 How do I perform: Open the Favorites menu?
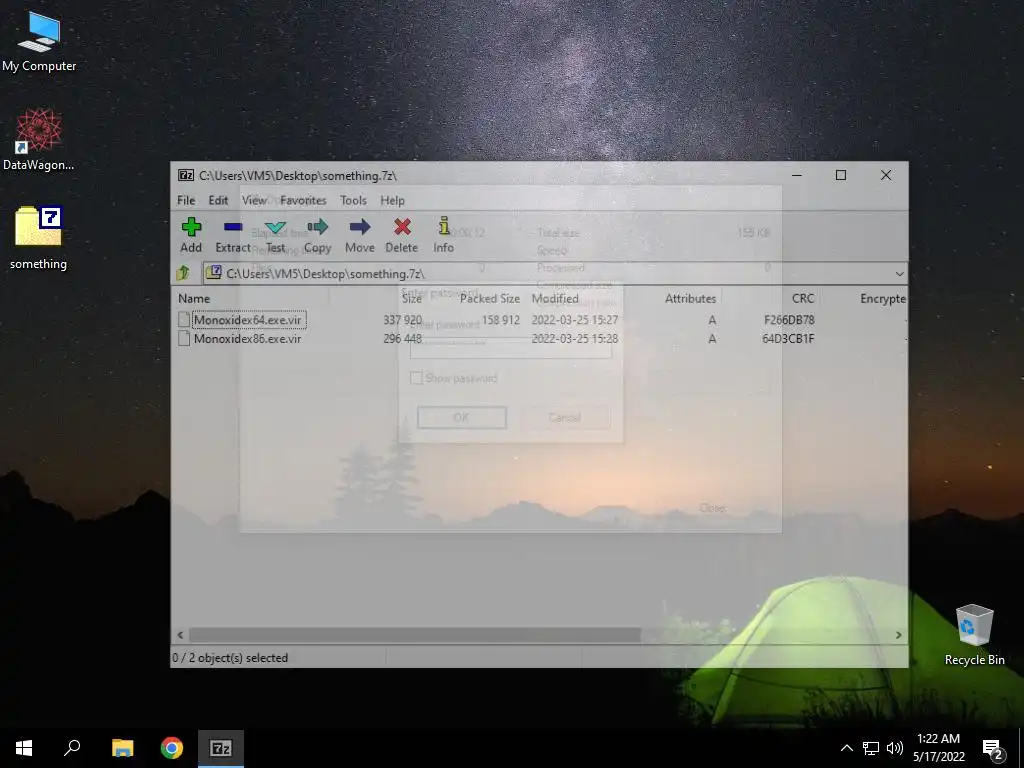coord(303,200)
